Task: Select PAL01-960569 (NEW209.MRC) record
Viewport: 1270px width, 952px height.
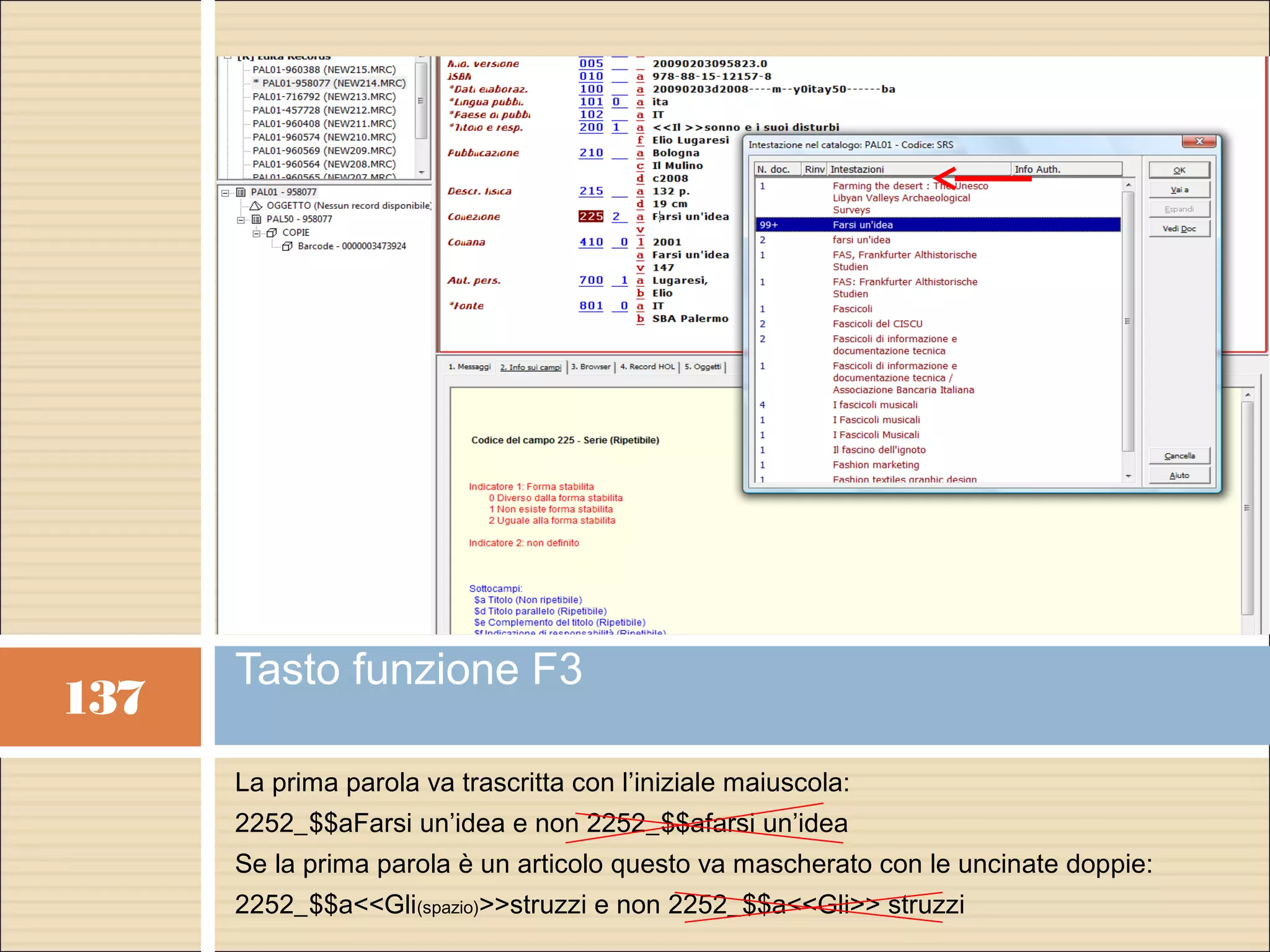Action: pos(324,151)
